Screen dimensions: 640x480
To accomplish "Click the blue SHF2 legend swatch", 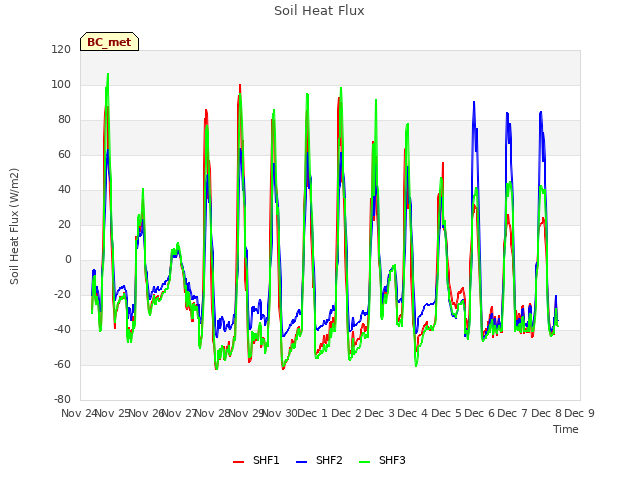I will [x=301, y=462].
